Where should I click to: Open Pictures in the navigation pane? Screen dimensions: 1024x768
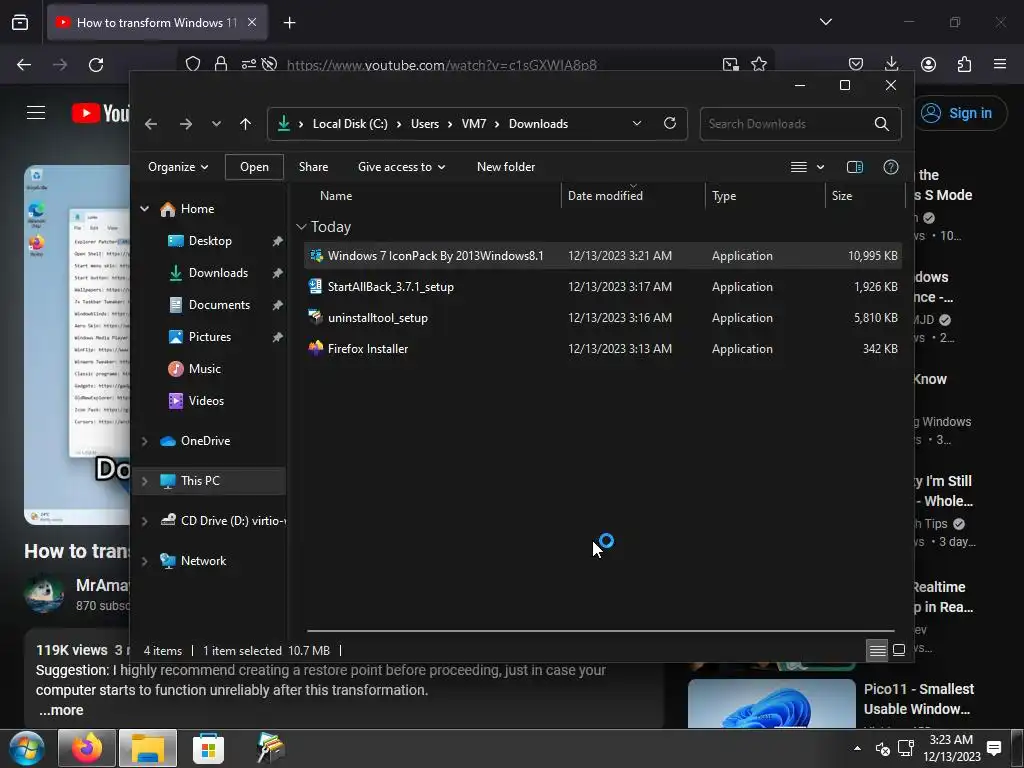coord(210,337)
